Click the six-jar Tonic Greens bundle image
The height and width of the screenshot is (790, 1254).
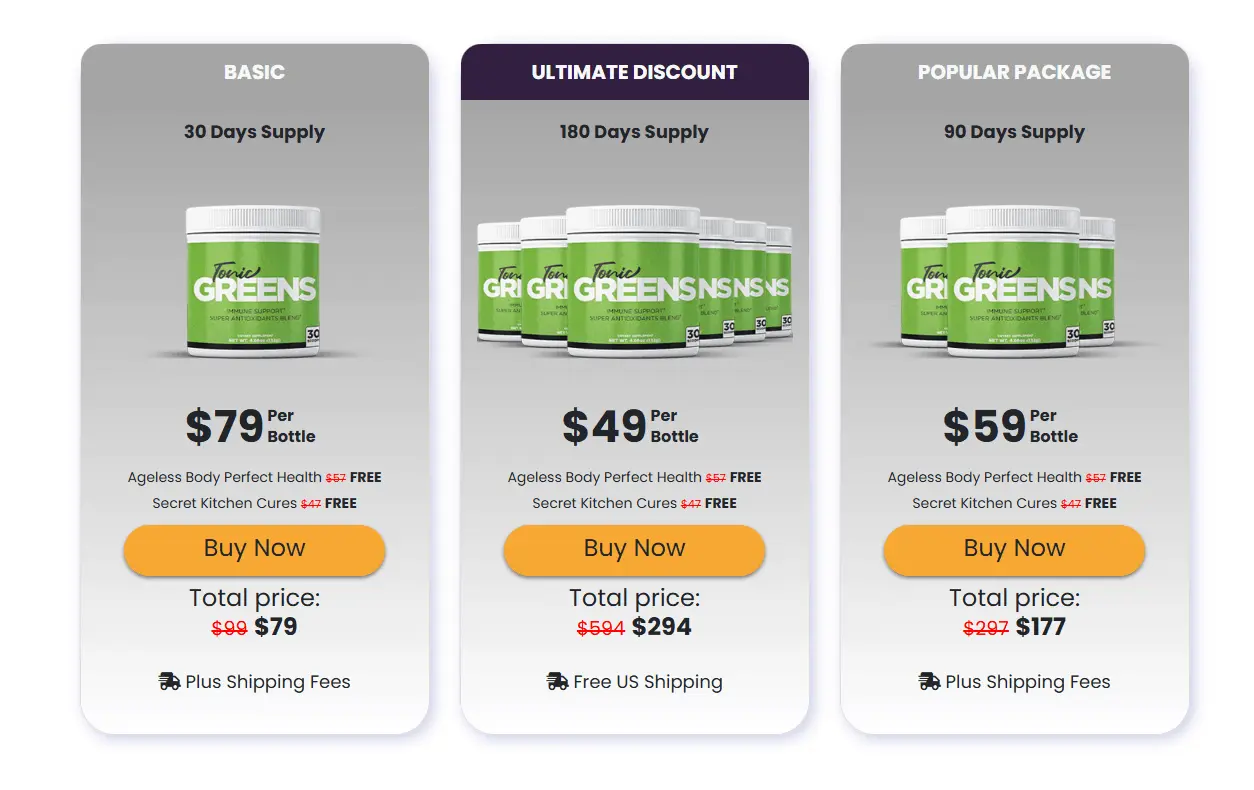(633, 280)
